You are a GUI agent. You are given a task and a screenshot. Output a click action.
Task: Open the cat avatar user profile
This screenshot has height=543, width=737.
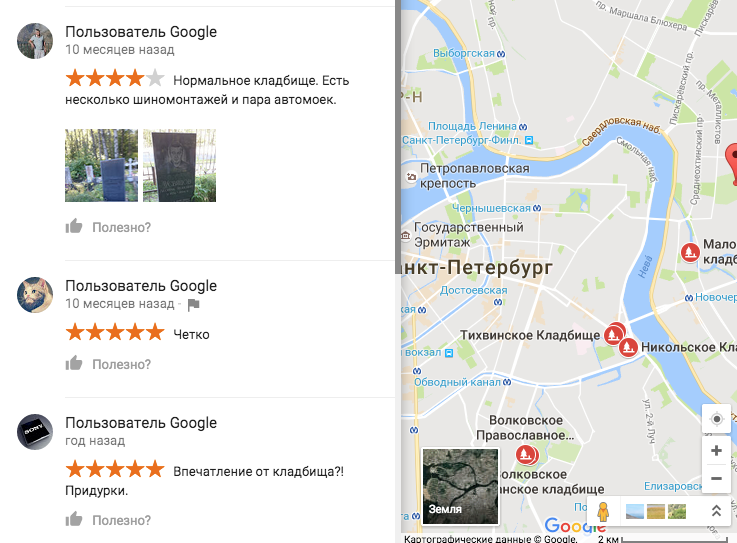click(x=35, y=295)
